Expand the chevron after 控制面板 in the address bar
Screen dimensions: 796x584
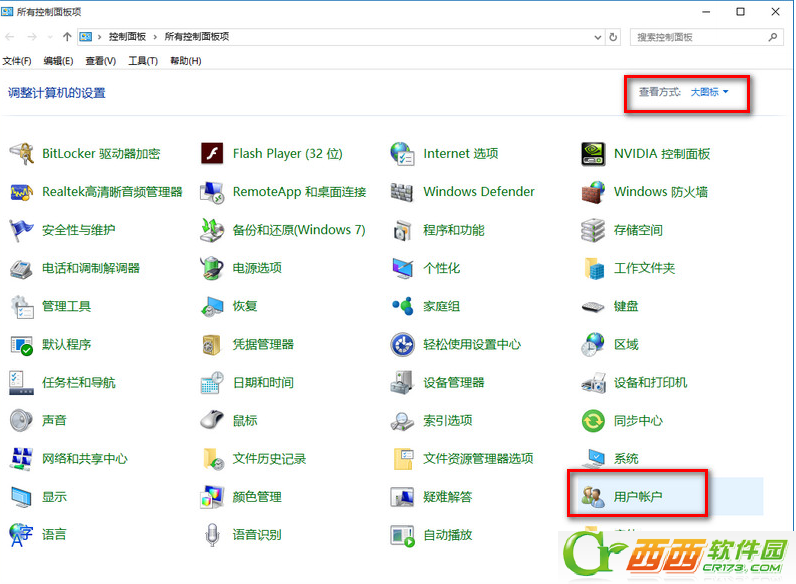pyautogui.click(x=155, y=37)
